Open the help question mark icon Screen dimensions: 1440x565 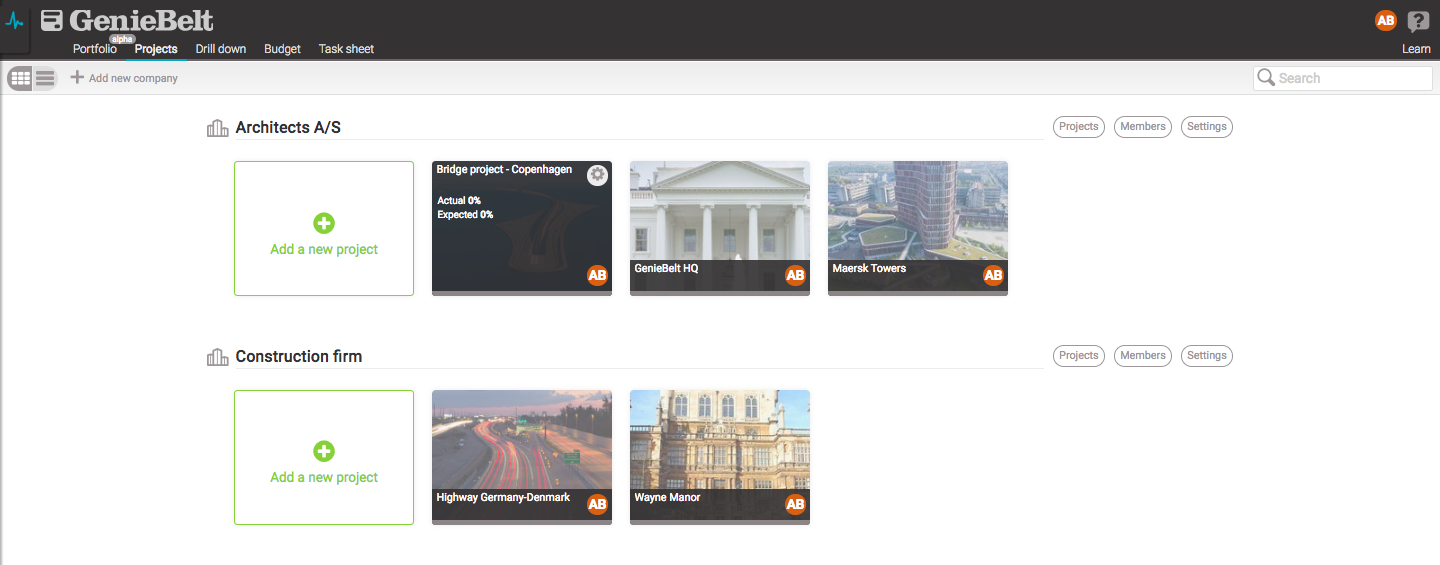(x=1418, y=22)
